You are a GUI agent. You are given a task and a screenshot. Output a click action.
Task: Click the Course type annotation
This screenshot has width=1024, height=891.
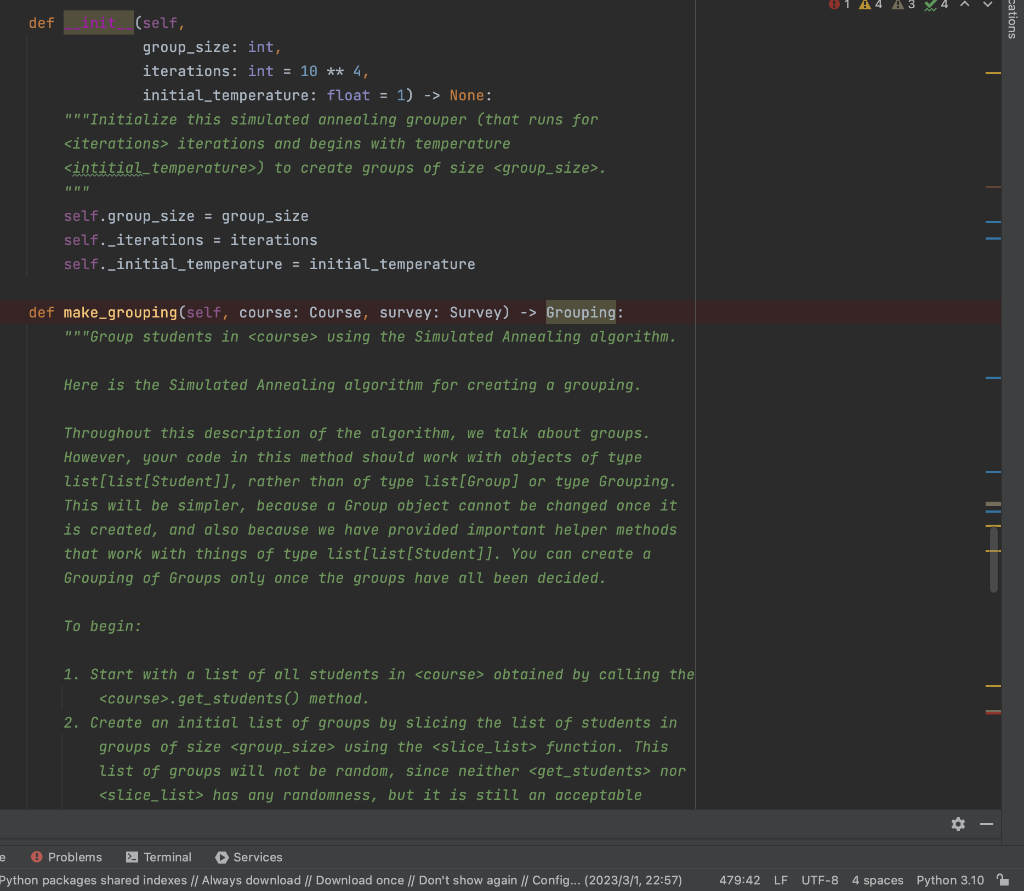coord(335,312)
